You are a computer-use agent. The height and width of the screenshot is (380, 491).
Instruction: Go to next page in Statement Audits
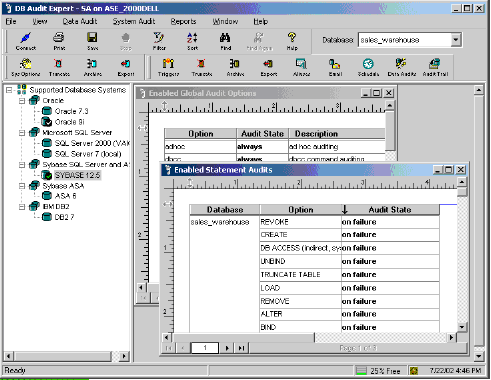[x=227, y=348]
